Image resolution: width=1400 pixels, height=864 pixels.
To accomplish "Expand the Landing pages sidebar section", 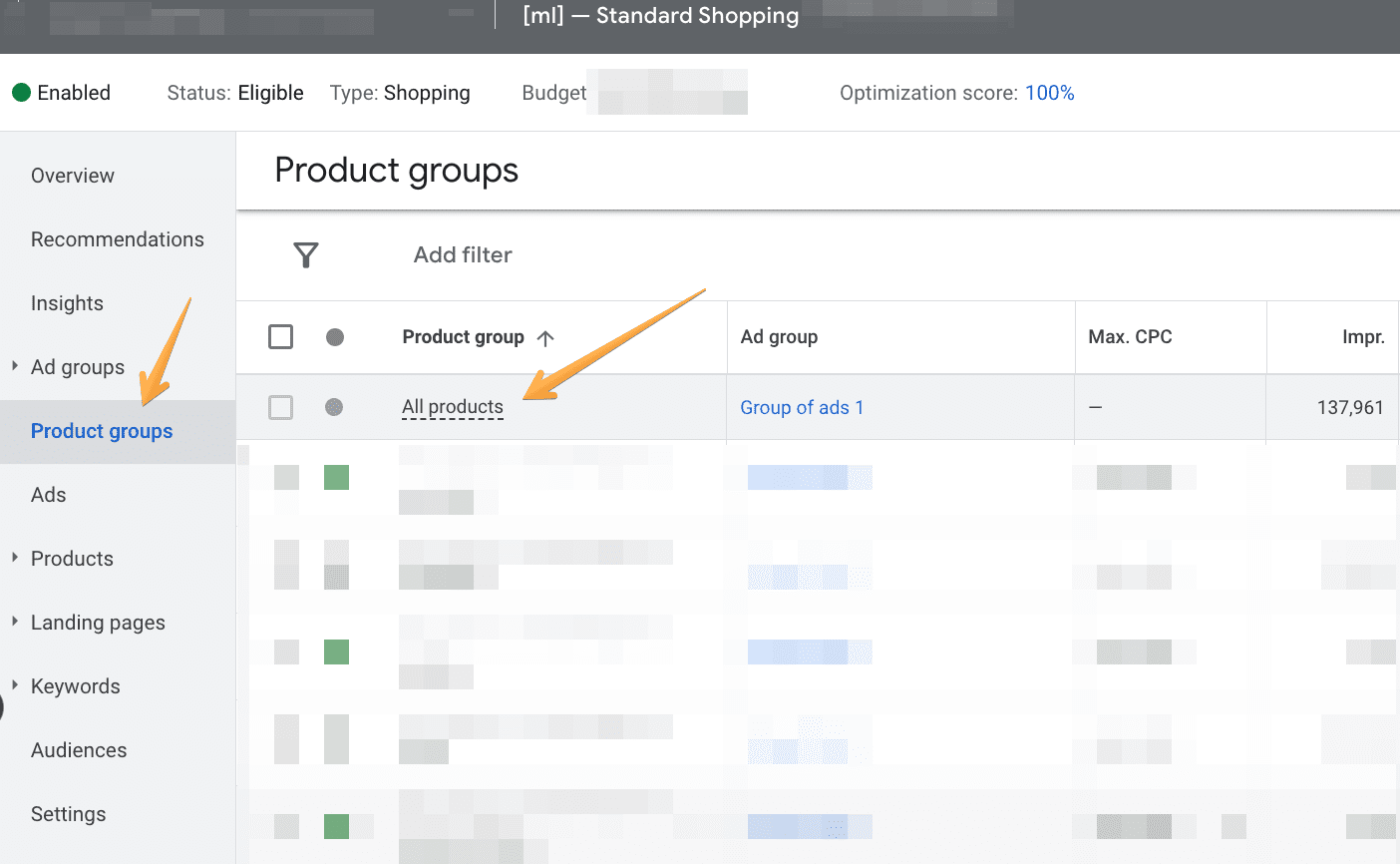I will click(x=15, y=622).
